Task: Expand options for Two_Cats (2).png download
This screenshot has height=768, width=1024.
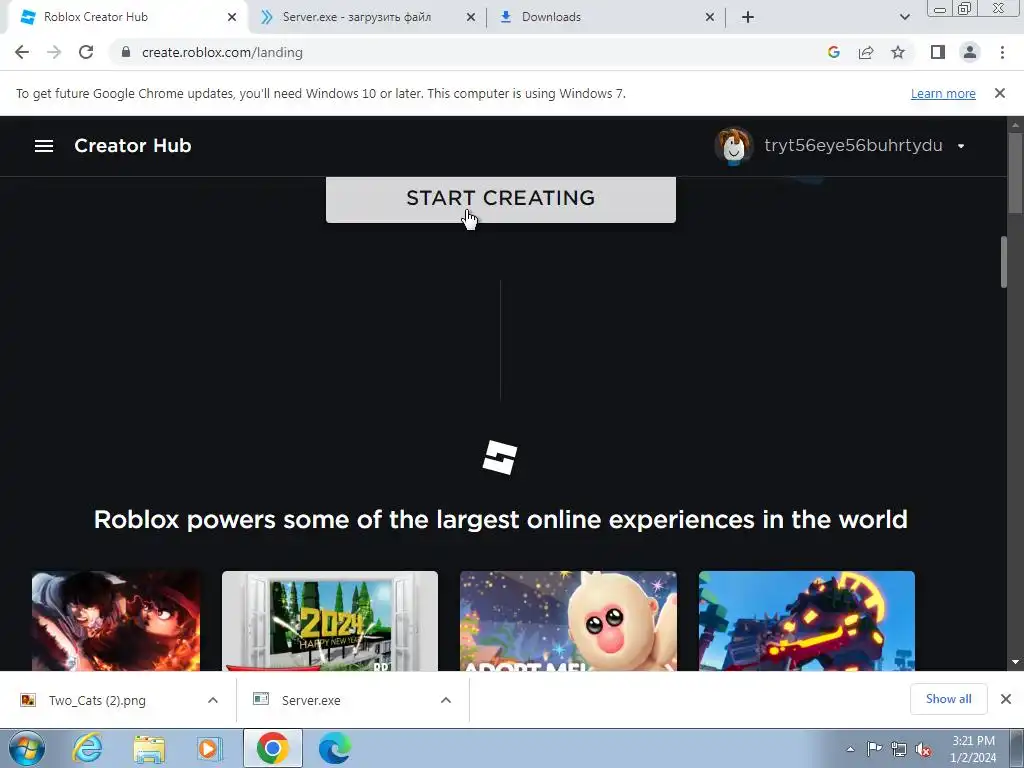Action: pyautogui.click(x=212, y=700)
